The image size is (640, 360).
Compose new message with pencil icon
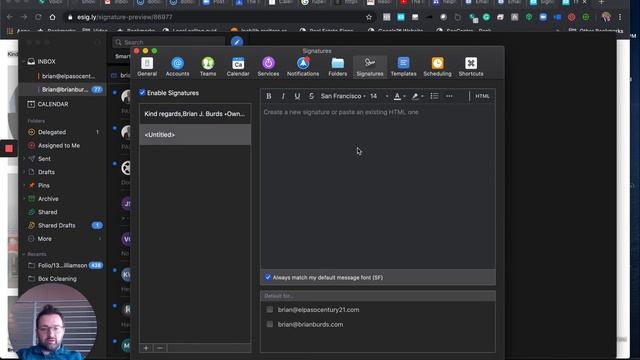click(x=237, y=42)
